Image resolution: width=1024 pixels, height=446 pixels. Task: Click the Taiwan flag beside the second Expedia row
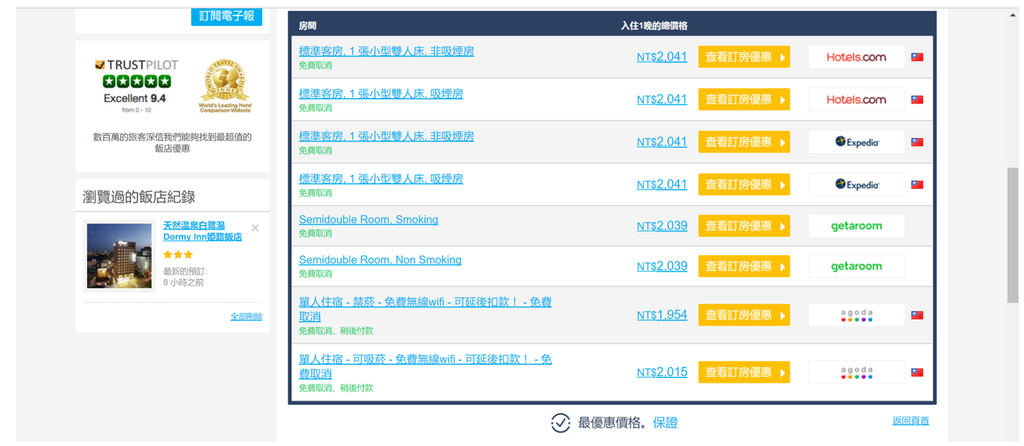[917, 184]
